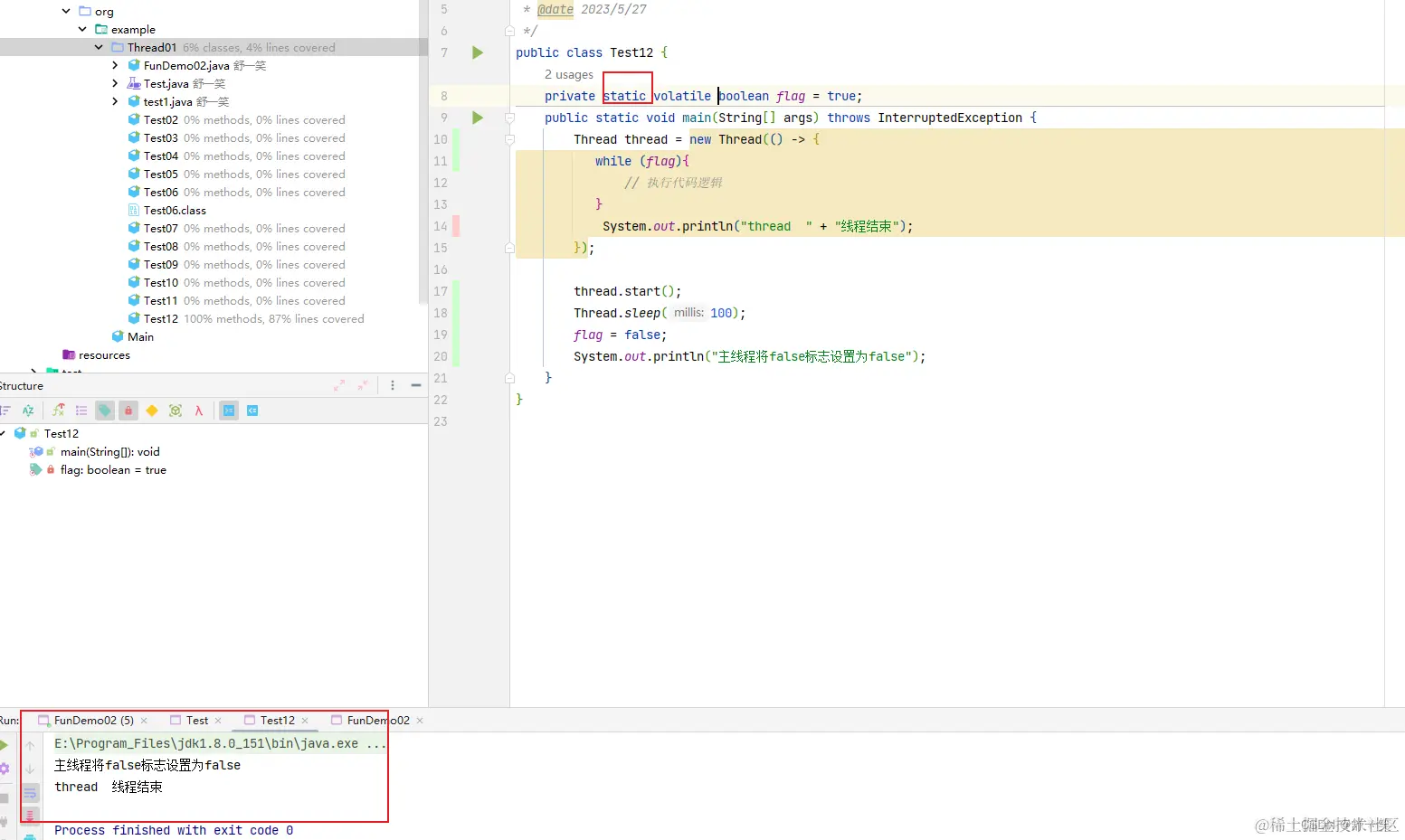The height and width of the screenshot is (840, 1405).
Task: Click 'Process finished with exit code 0' text
Action: 174,830
